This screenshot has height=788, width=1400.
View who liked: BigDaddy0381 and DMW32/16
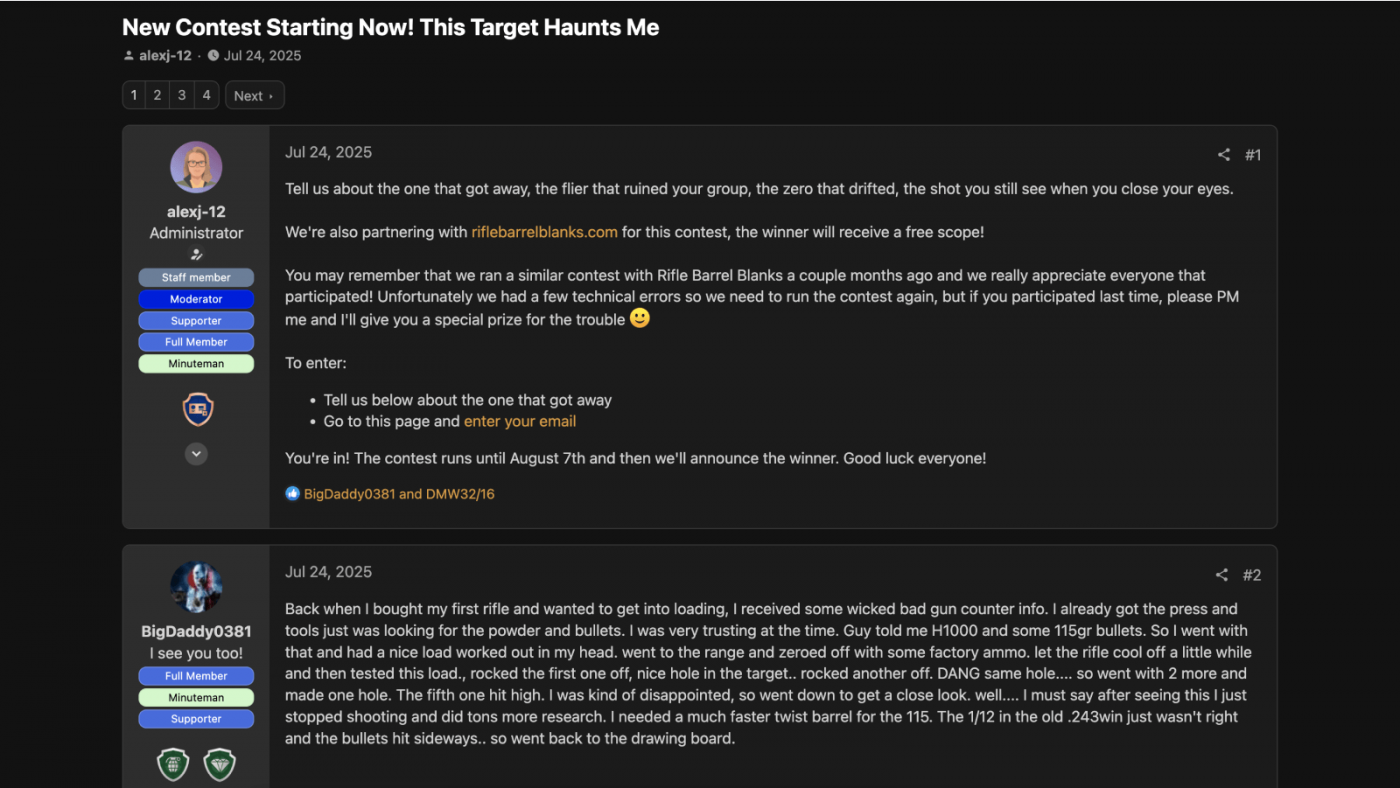(399, 493)
